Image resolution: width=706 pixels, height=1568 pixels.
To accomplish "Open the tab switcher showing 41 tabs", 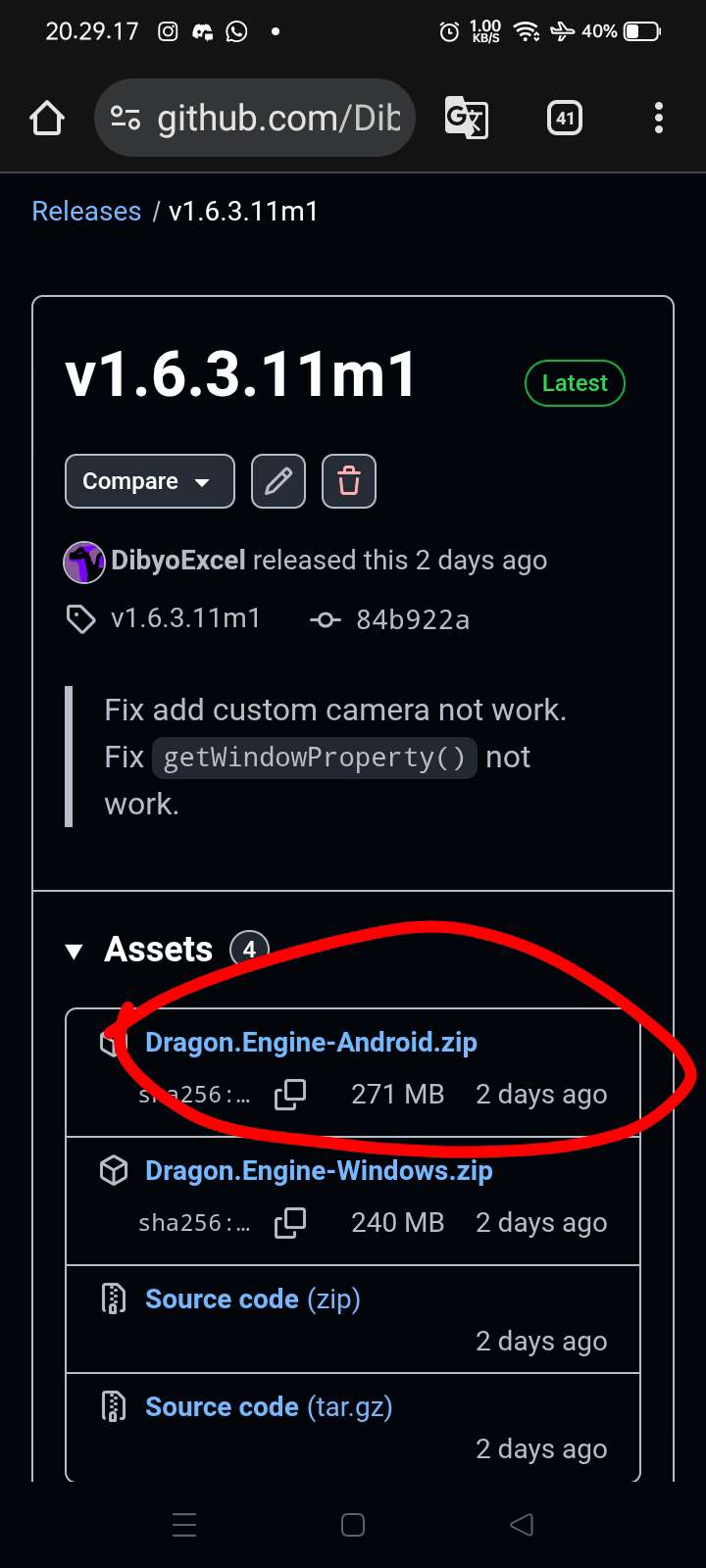I will click(x=564, y=119).
